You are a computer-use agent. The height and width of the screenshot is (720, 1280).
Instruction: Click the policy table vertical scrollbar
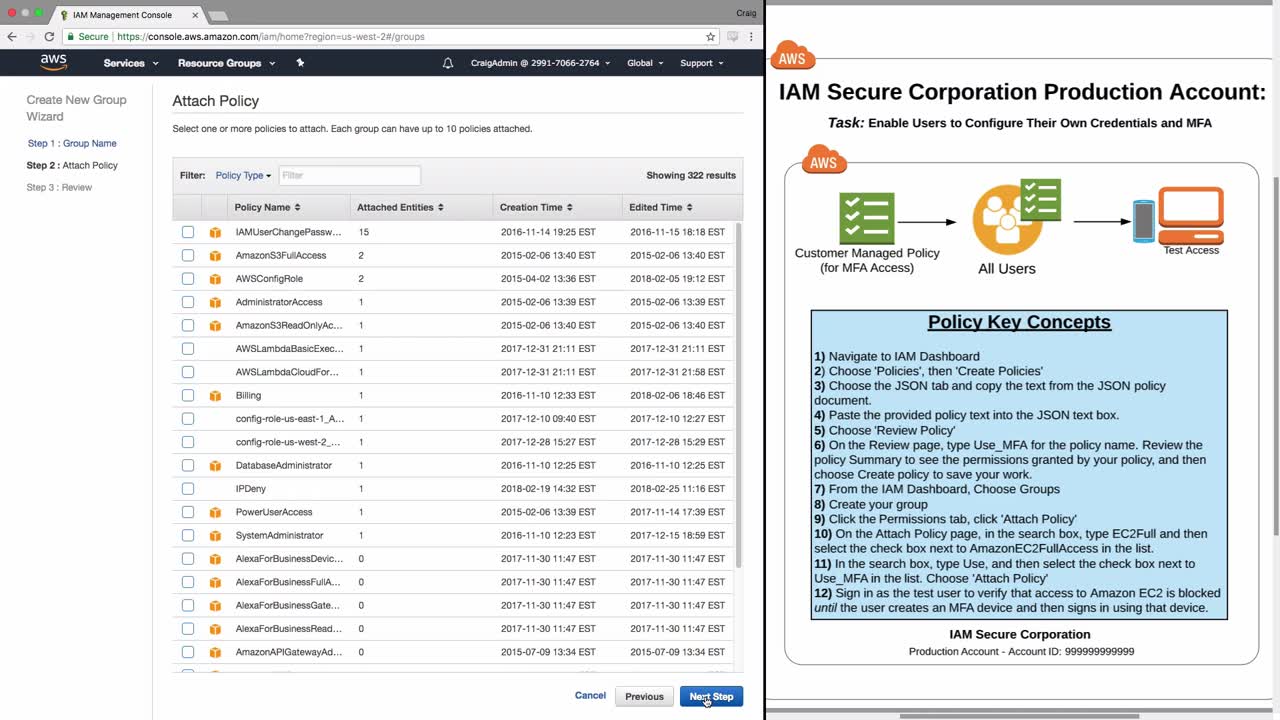tap(739, 395)
